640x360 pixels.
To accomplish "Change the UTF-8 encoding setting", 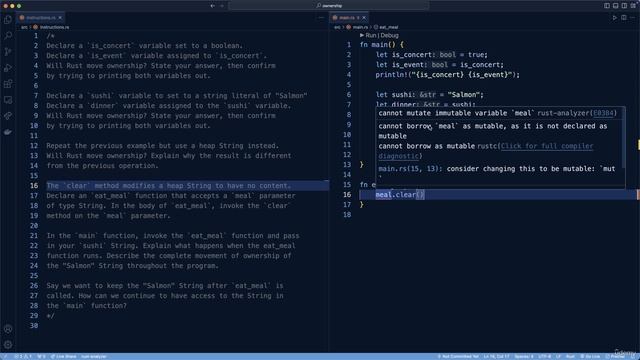I will [x=544, y=356].
